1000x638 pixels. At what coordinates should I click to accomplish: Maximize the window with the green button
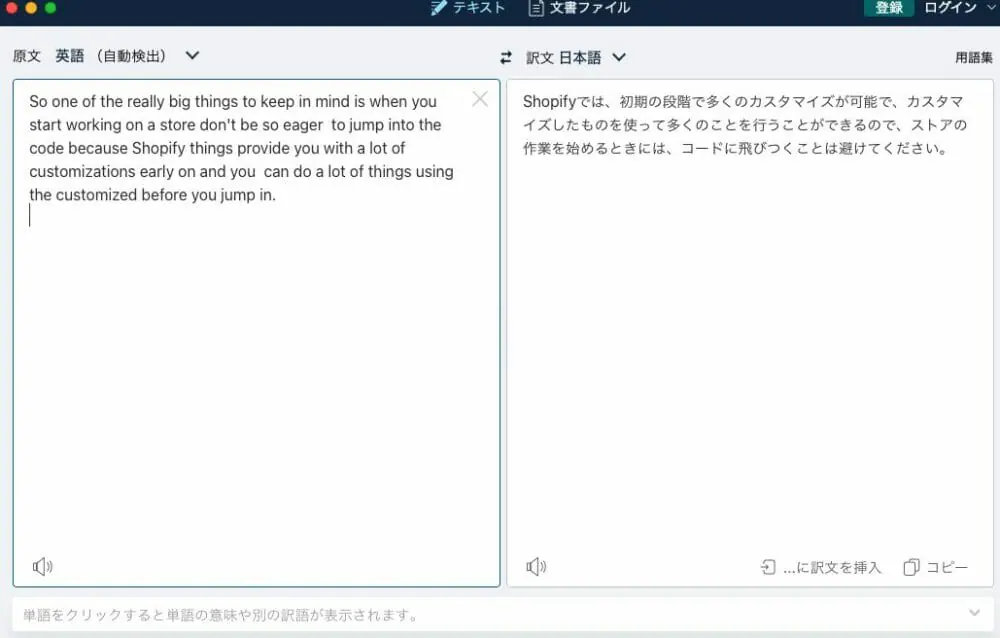pos(50,8)
